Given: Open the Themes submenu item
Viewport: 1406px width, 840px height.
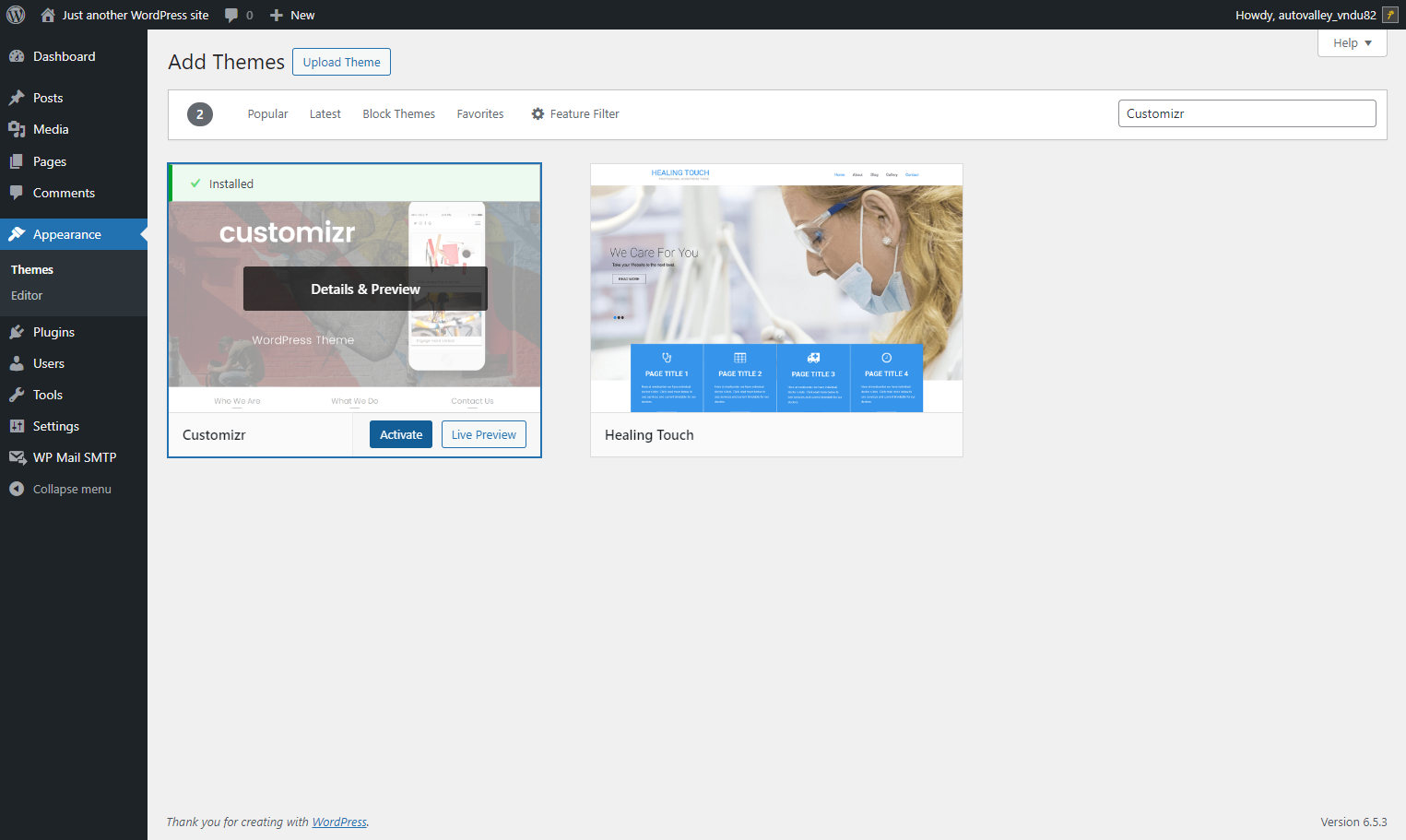Looking at the screenshot, I should (x=32, y=269).
